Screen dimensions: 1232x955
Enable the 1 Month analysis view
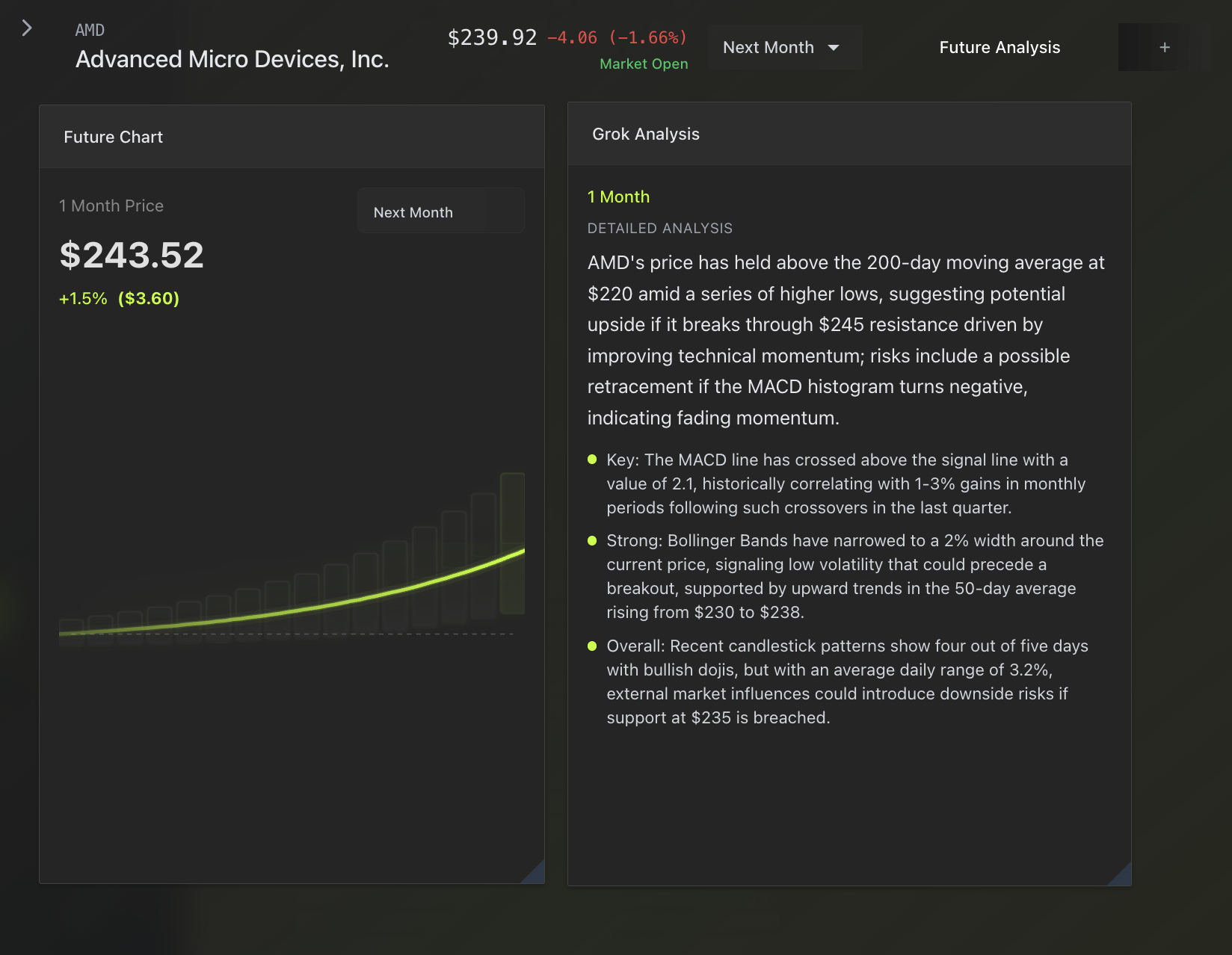(617, 197)
